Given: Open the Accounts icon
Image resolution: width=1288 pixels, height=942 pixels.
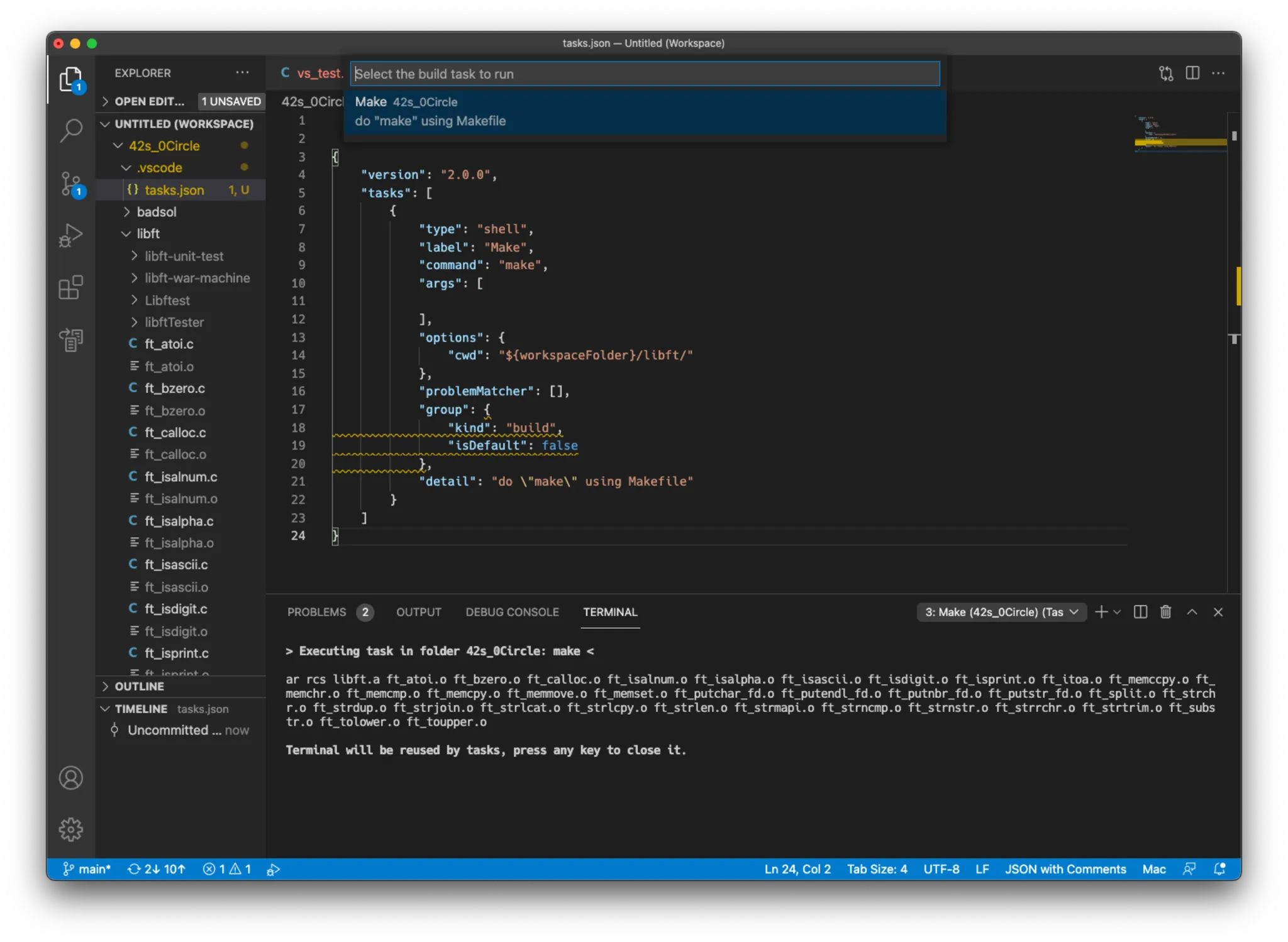Looking at the screenshot, I should pos(70,779).
